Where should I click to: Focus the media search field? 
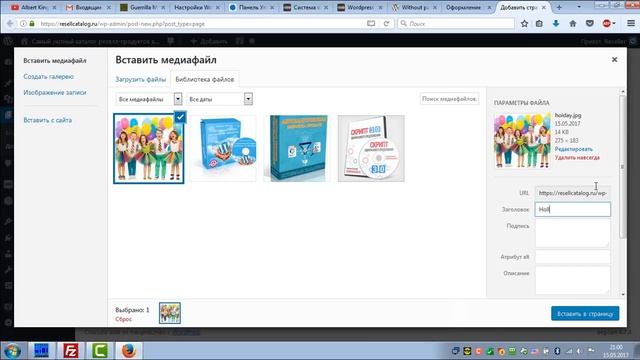449,99
